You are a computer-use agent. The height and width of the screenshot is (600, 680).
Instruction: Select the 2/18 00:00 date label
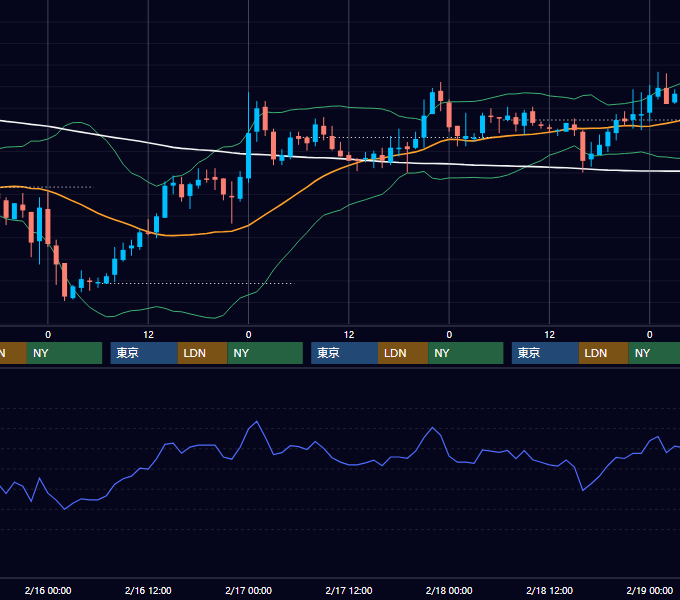click(x=449, y=590)
